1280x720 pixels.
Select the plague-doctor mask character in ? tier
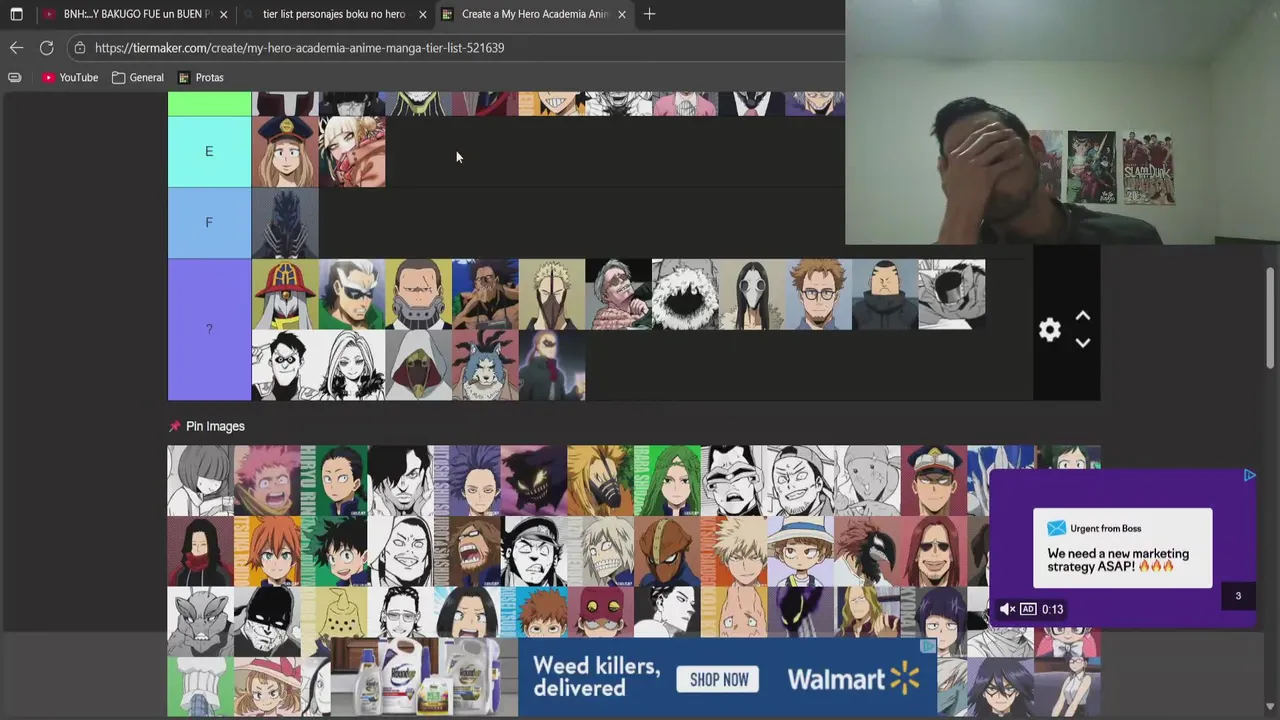pyautogui.click(x=752, y=294)
